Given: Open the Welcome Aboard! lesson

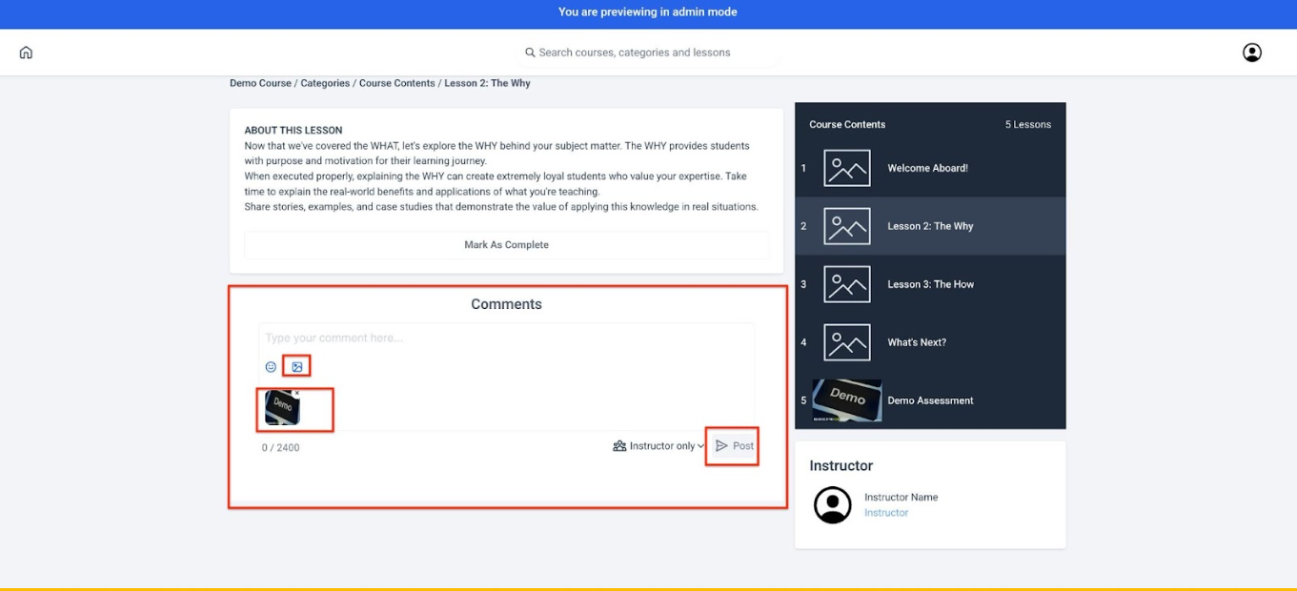Looking at the screenshot, I should [930, 168].
